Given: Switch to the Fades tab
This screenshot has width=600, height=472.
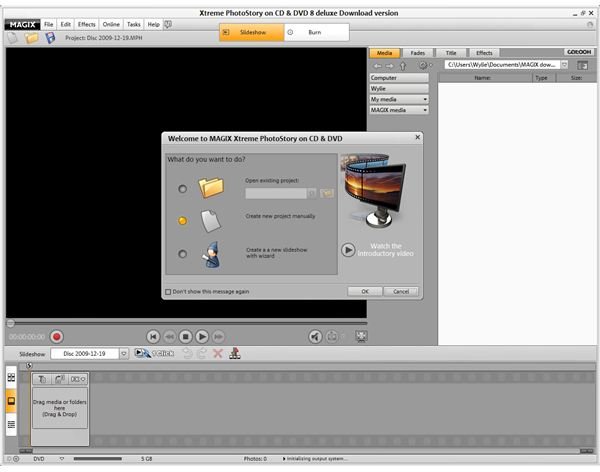Looking at the screenshot, I should [417, 53].
